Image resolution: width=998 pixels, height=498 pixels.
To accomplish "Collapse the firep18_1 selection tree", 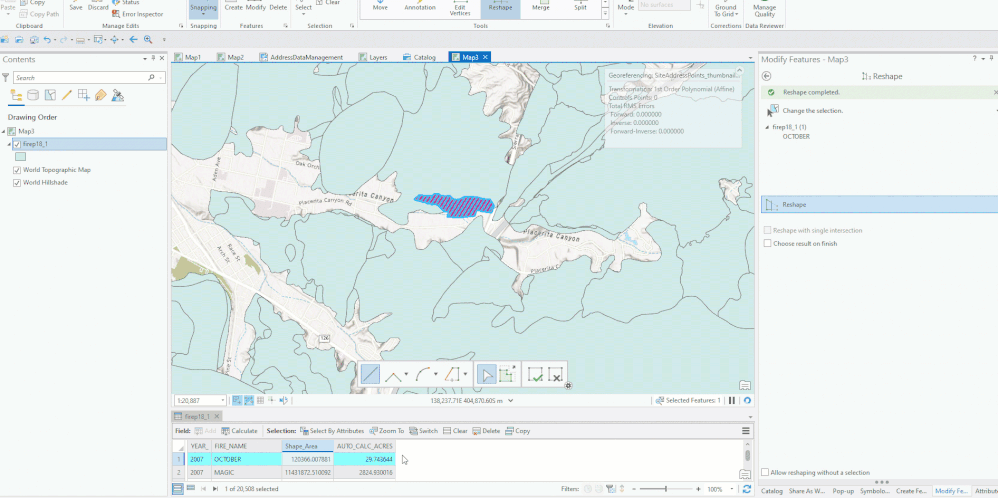I will click(x=768, y=127).
